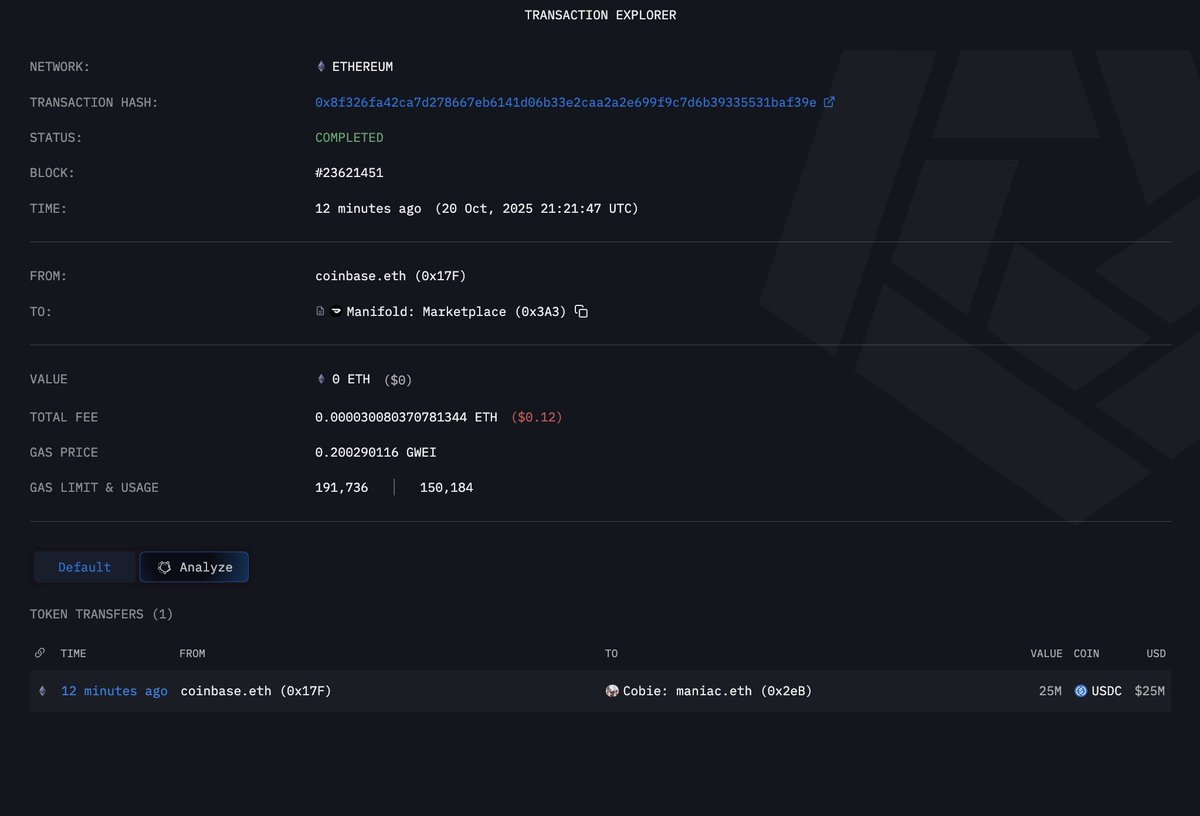Open the transaction hash link
Image resolution: width=1200 pixels, height=816 pixels.
click(565, 101)
